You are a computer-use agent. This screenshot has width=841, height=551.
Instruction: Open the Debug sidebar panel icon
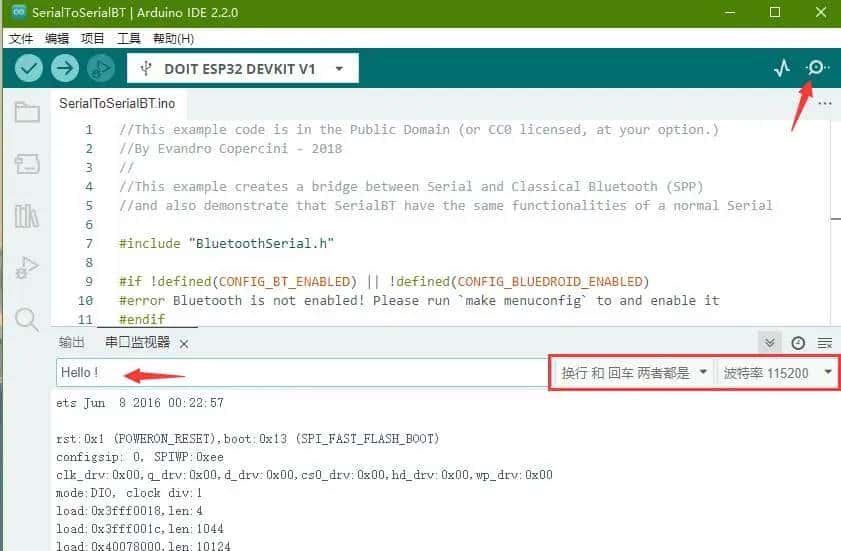pyautogui.click(x=27, y=267)
